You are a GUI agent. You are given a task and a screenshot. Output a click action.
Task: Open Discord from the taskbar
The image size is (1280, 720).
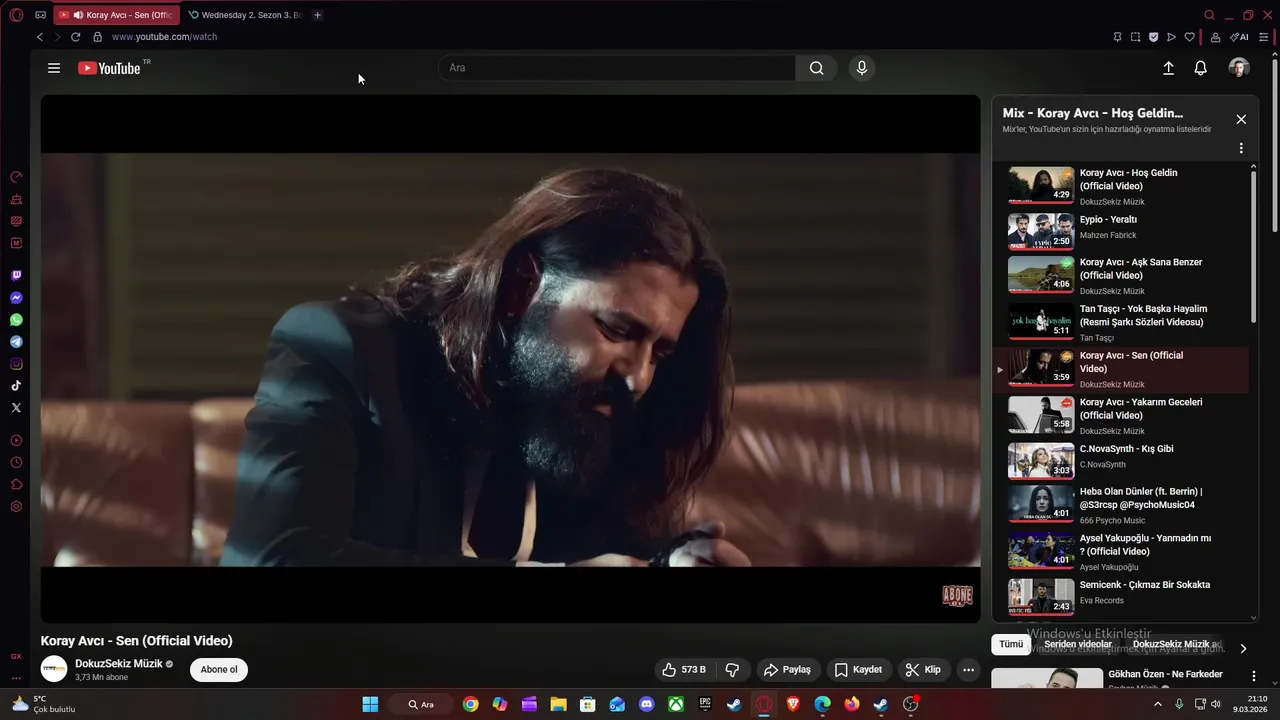[646, 704]
